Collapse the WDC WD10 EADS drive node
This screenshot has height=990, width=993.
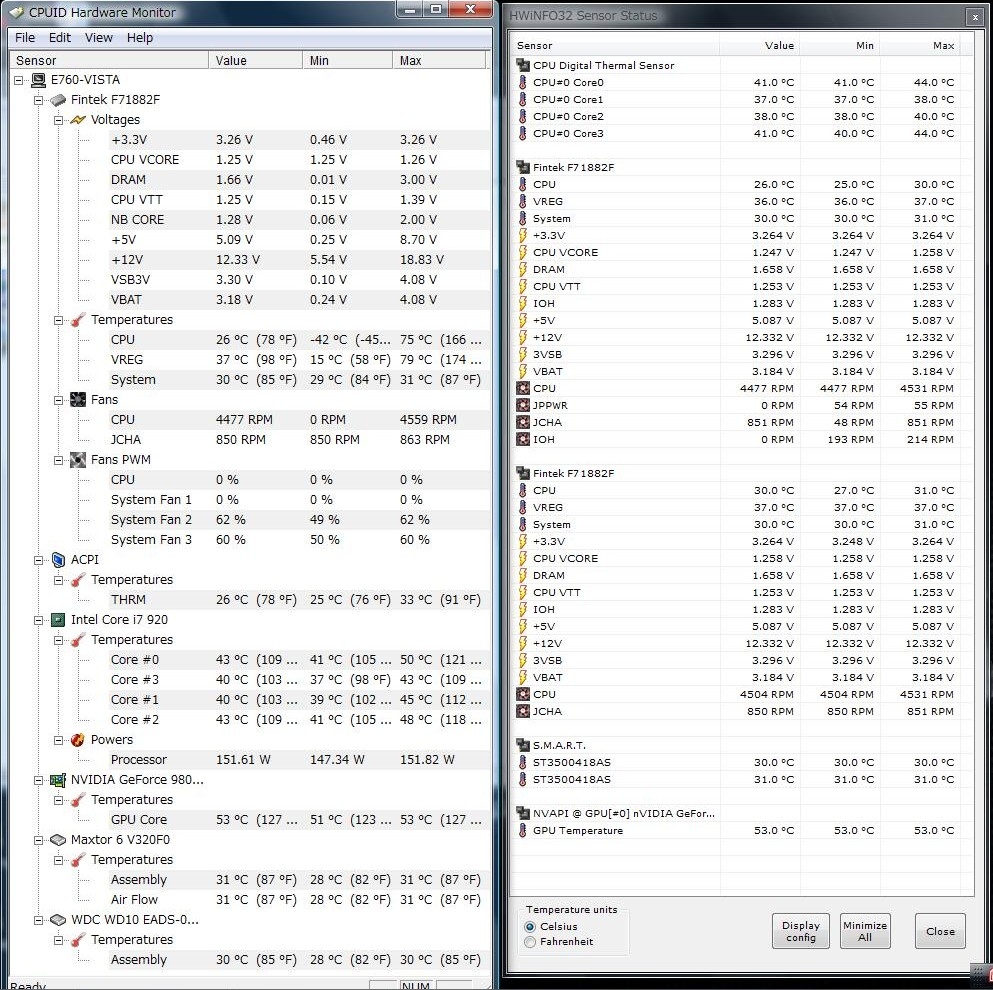tap(39, 920)
